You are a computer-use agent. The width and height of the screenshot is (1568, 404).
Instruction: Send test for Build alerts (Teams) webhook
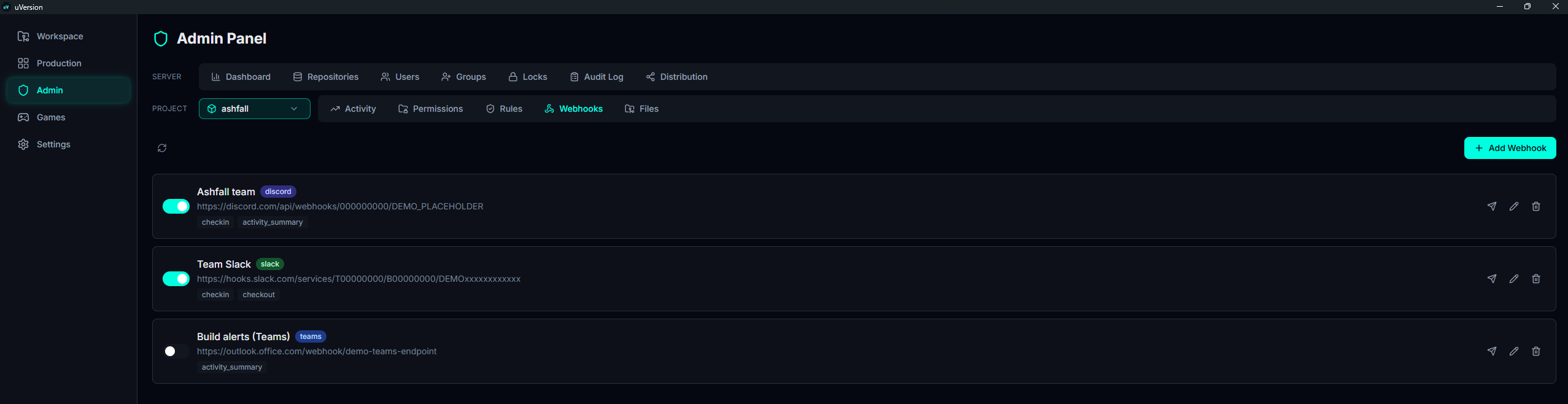[1492, 351]
